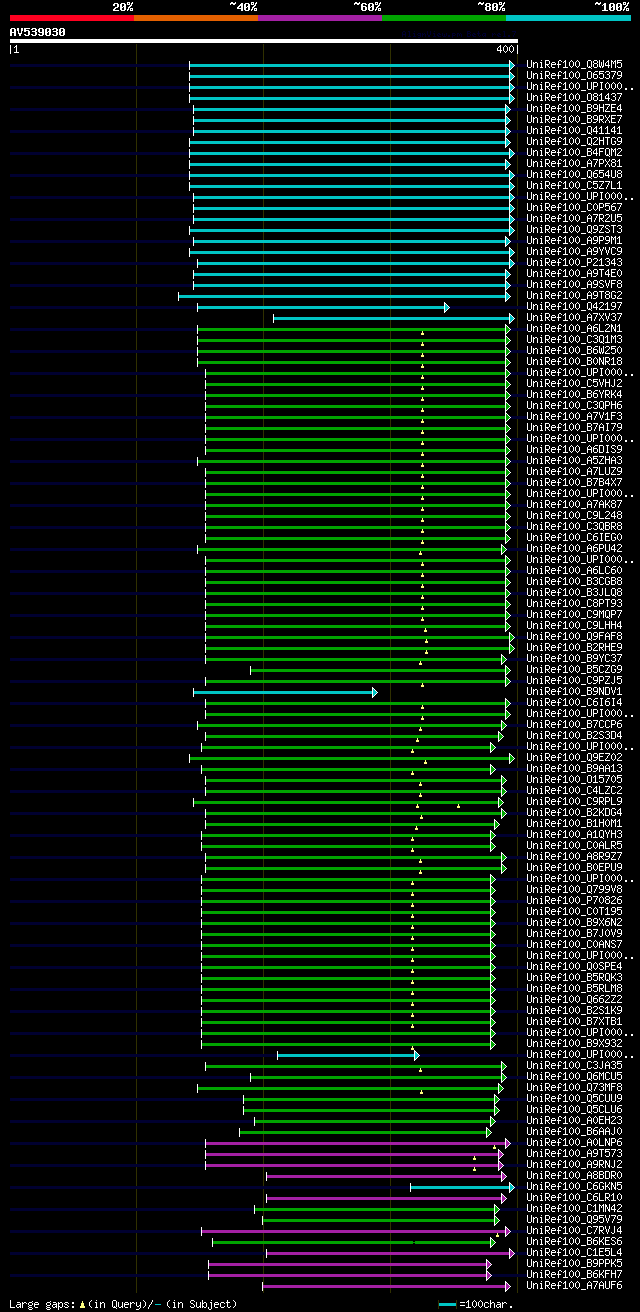Click the white query ruler bar
640x1312 pixels.
264,41
